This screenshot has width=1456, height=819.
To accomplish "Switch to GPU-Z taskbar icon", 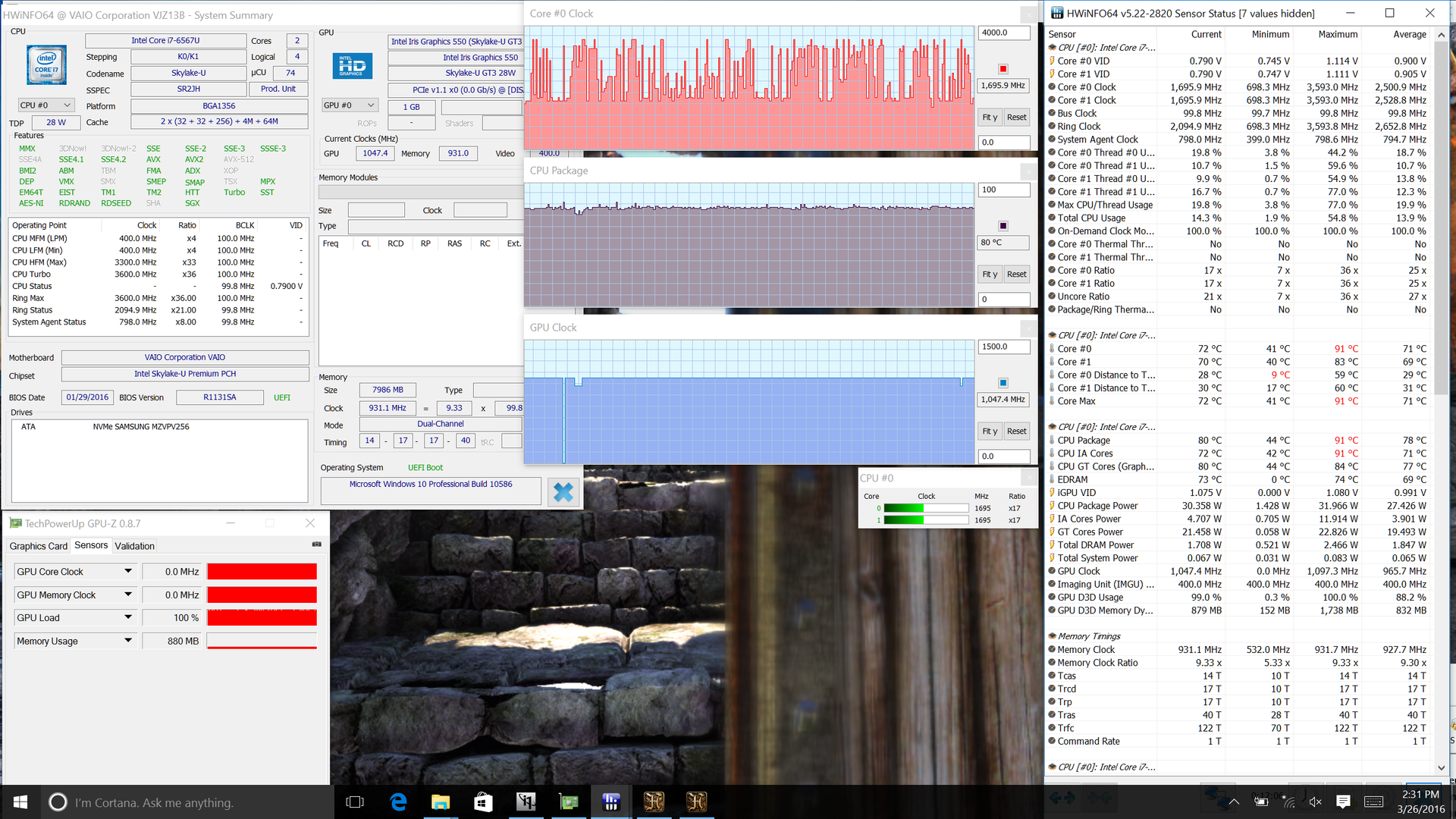I will 569,802.
